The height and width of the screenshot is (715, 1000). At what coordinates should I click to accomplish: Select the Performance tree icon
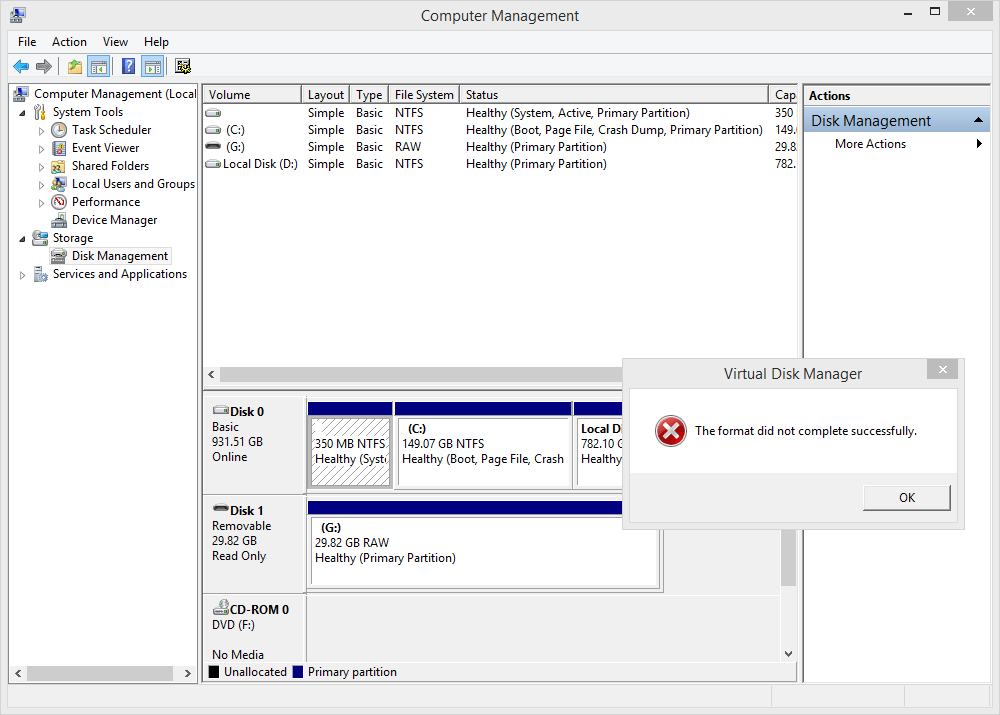point(58,201)
